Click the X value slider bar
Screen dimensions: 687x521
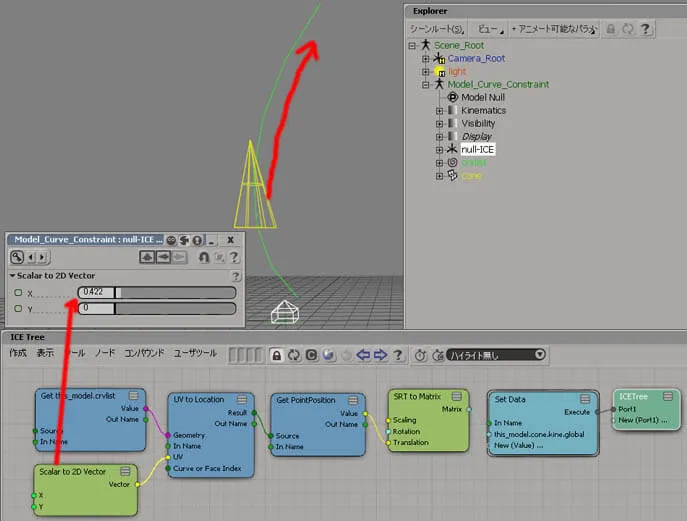(x=175, y=292)
